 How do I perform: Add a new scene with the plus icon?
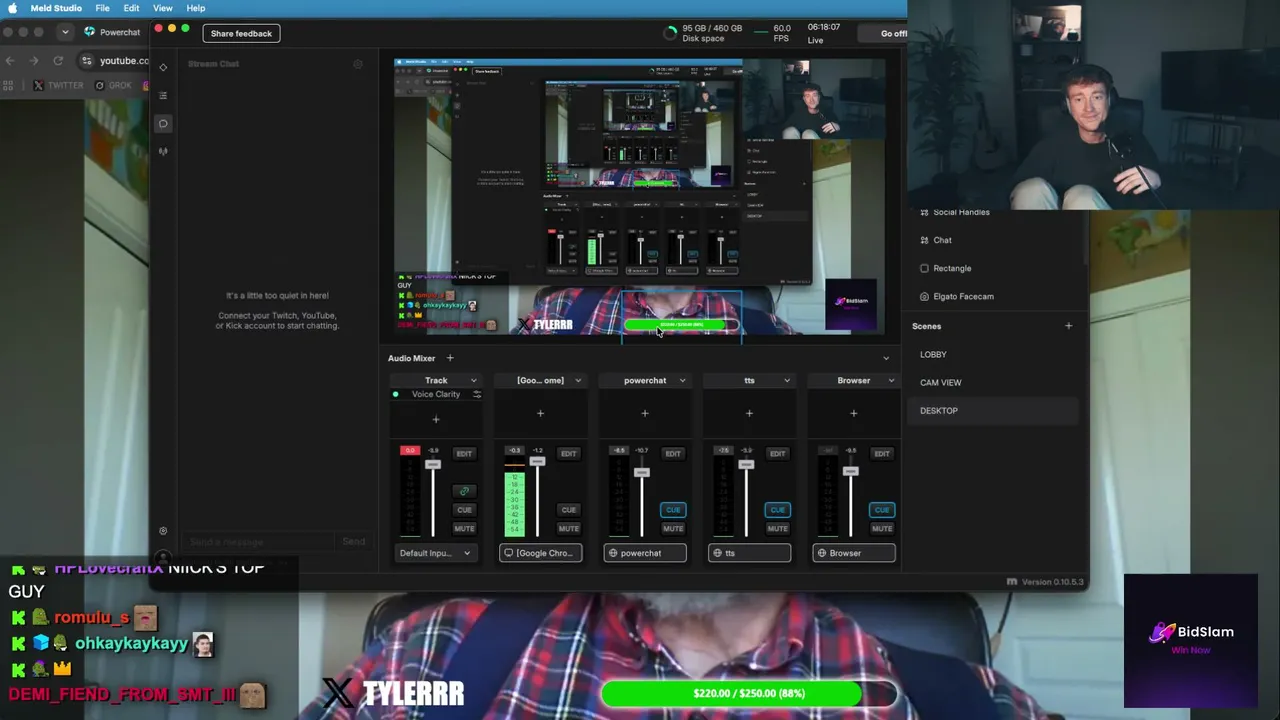pos(1068,326)
